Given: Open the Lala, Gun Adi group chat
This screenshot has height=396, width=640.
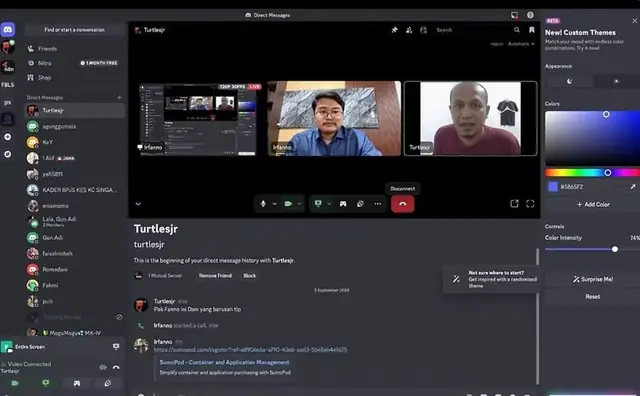Looking at the screenshot, I should (74, 221).
